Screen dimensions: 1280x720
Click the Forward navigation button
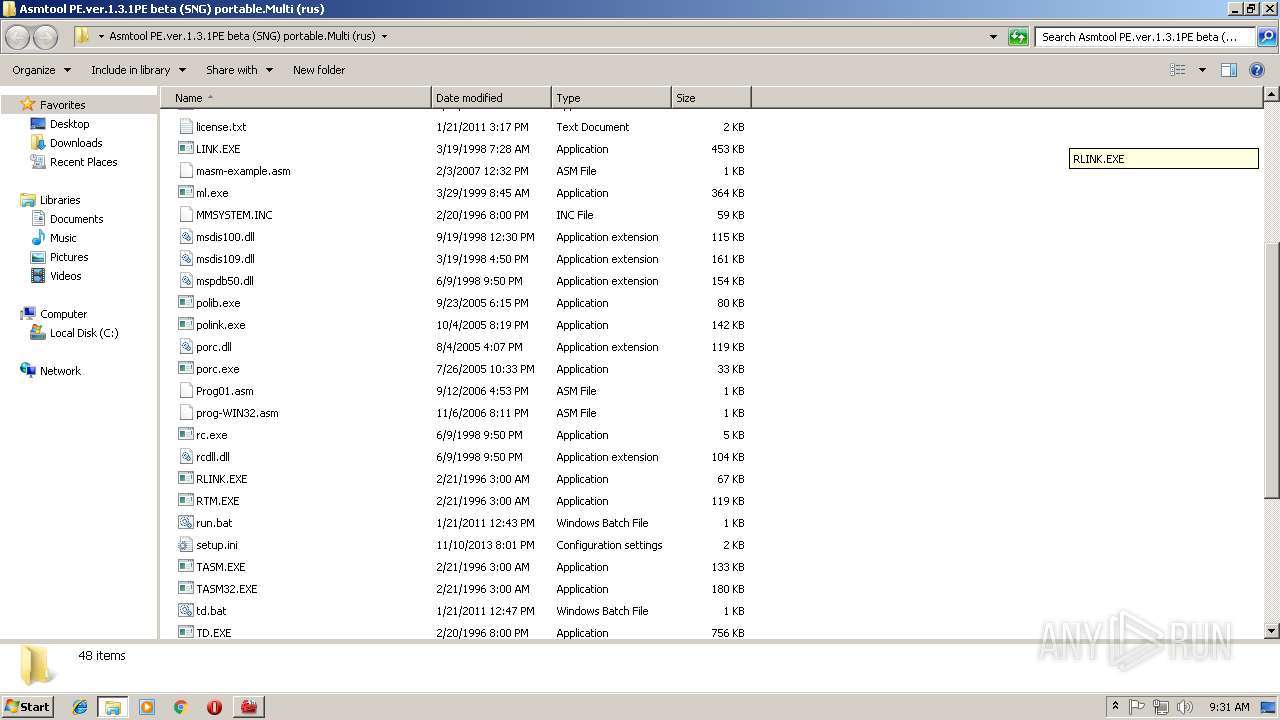coord(45,37)
